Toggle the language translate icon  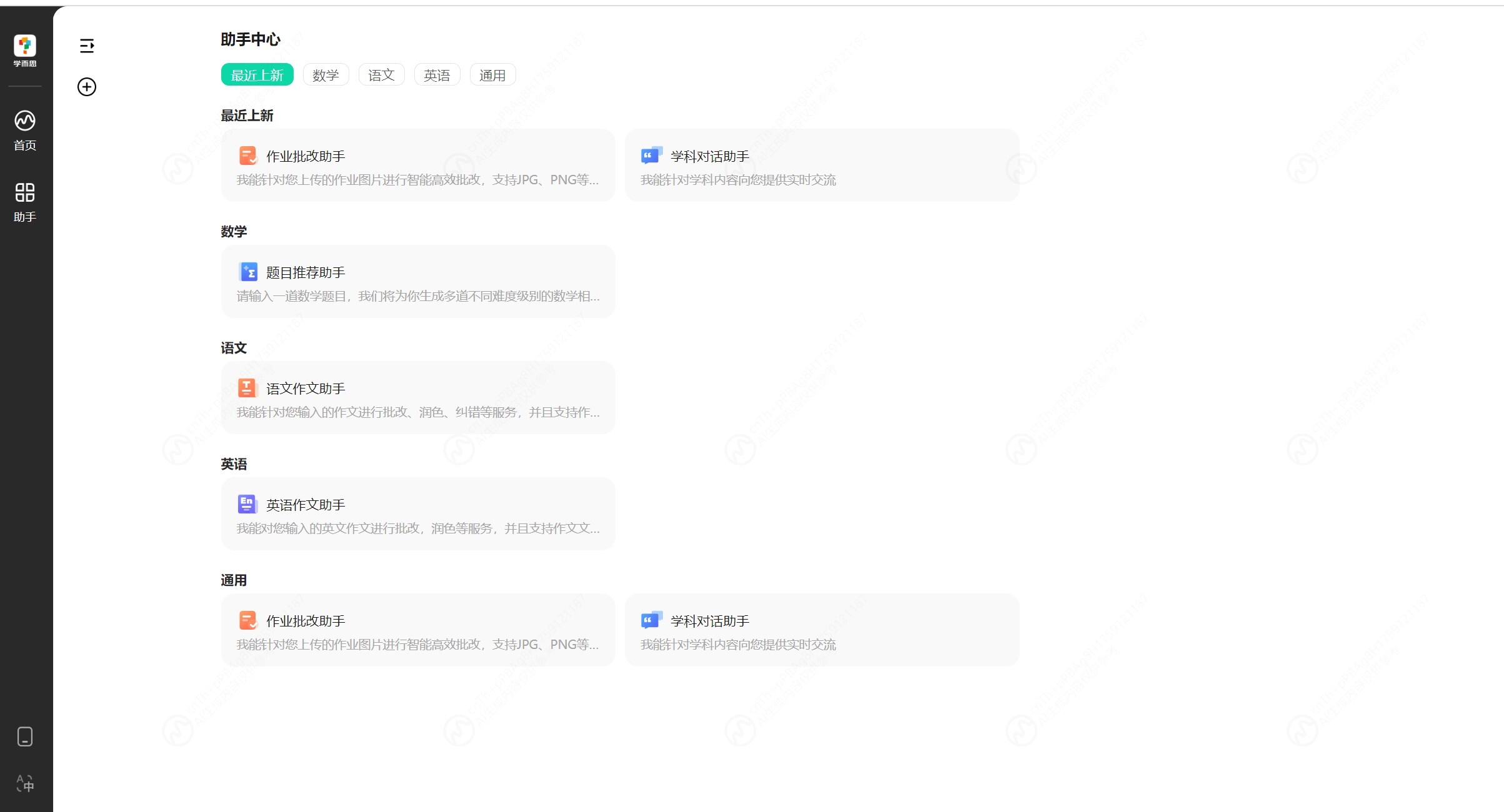tap(25, 783)
